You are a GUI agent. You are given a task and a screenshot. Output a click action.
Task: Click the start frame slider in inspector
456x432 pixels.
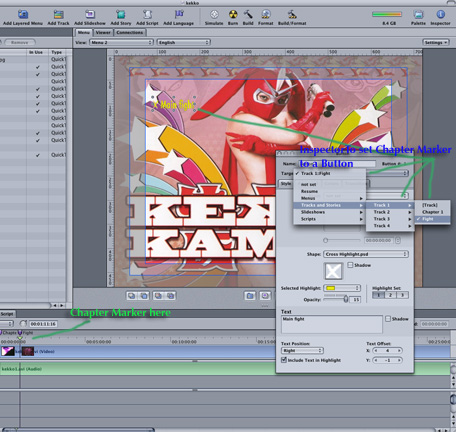point(326,240)
